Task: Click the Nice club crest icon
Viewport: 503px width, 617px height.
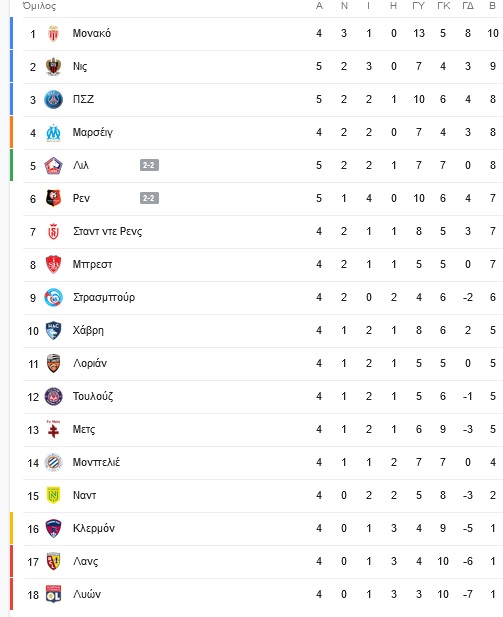Action: pos(54,67)
